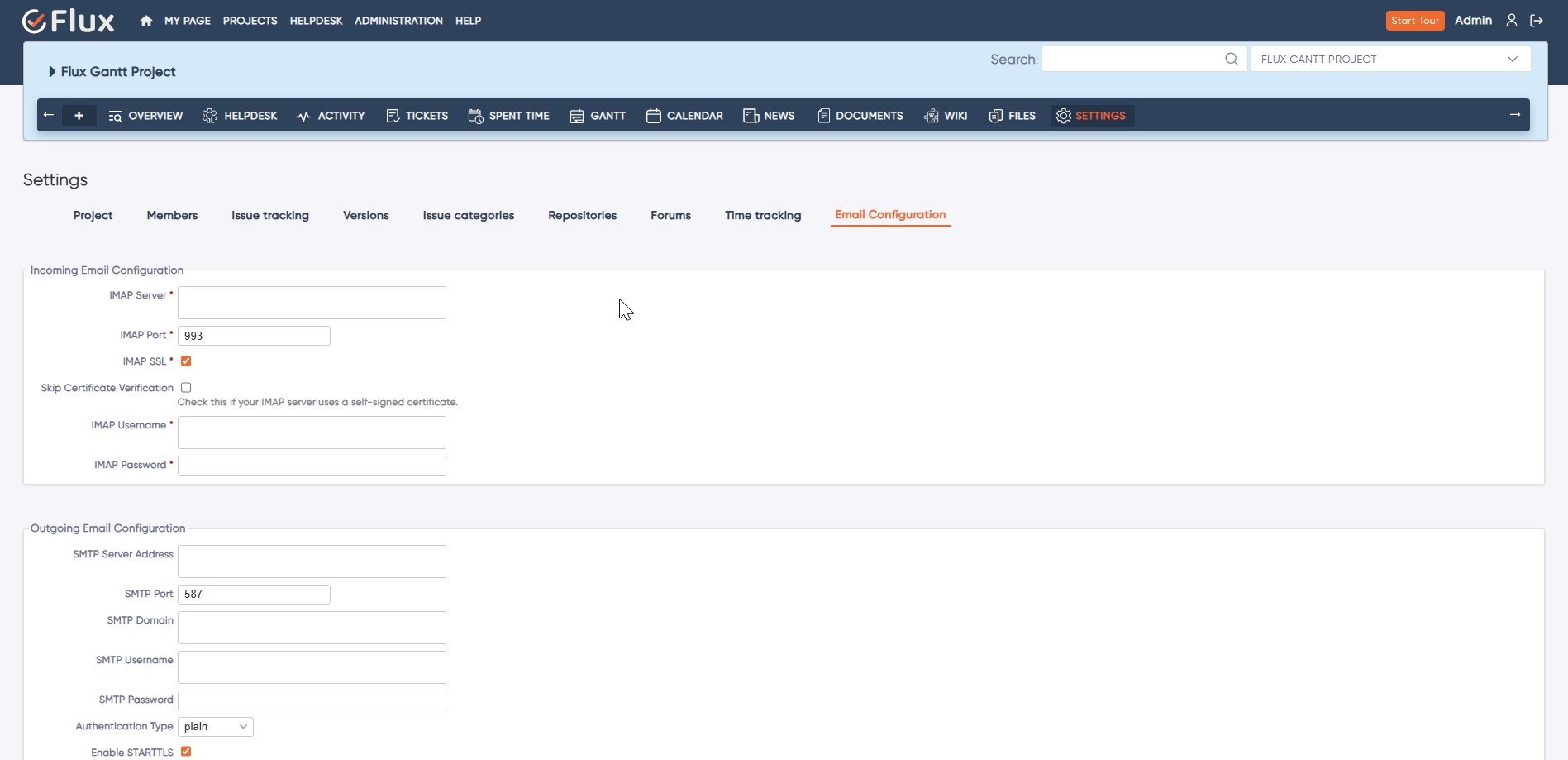Select the Calendar icon in project toolbar
The width and height of the screenshot is (1568, 760).
pyautogui.click(x=654, y=116)
